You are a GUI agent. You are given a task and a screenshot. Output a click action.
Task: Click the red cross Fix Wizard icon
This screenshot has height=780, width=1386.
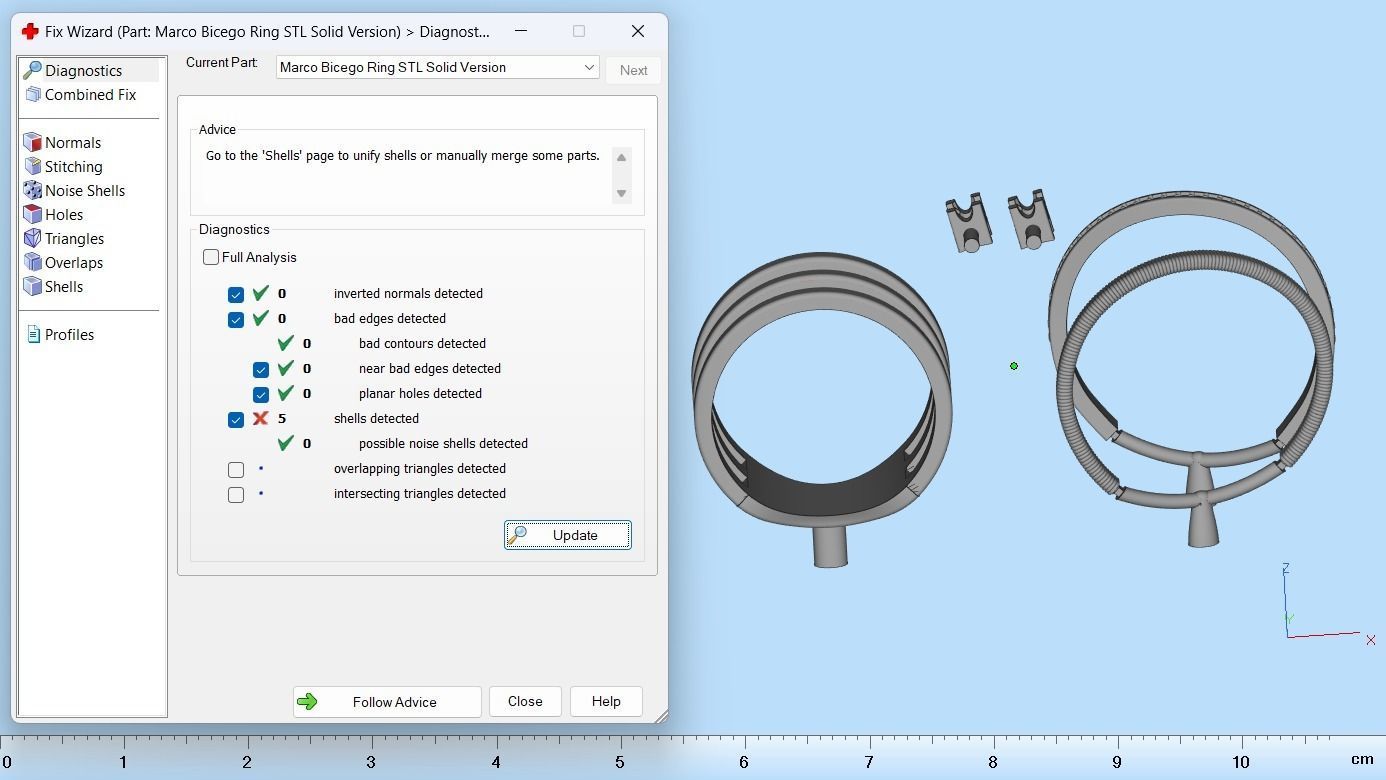point(30,31)
